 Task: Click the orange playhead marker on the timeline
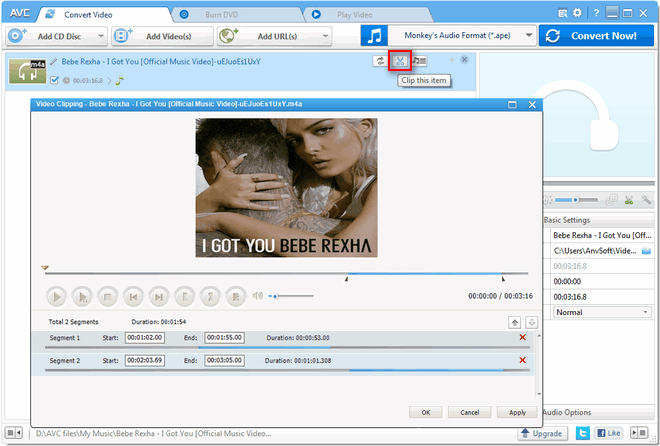[45, 268]
